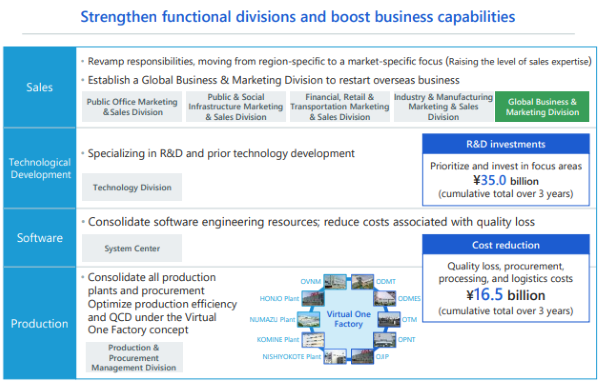The height and width of the screenshot is (384, 600).
Task: Click the OPNT text label
Action: tap(406, 340)
